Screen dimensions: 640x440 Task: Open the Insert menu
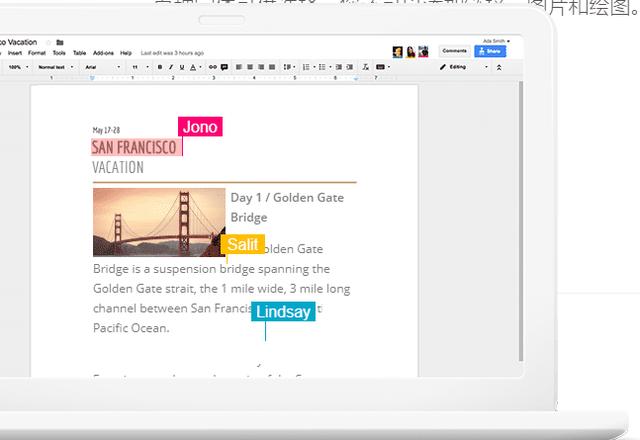coord(15,53)
